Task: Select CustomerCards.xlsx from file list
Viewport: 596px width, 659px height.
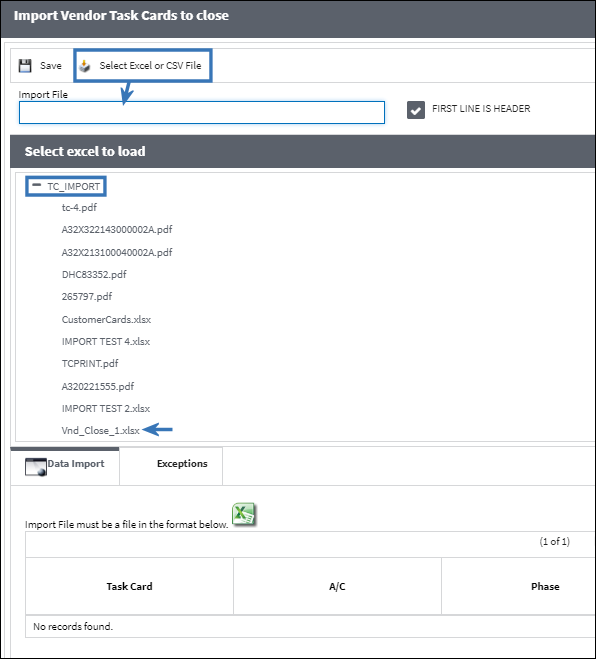Action: pyautogui.click(x=106, y=319)
